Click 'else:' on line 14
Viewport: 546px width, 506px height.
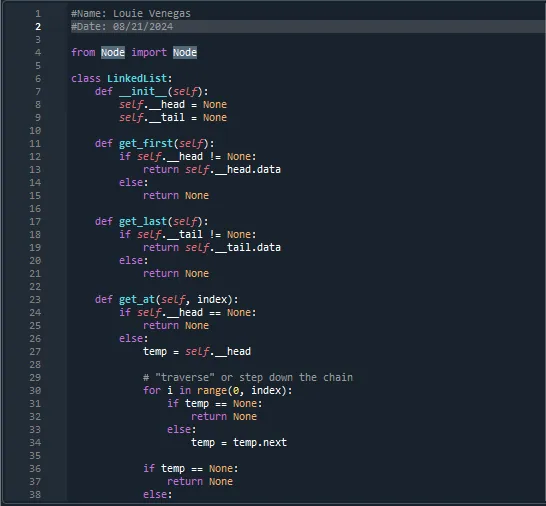pos(134,182)
